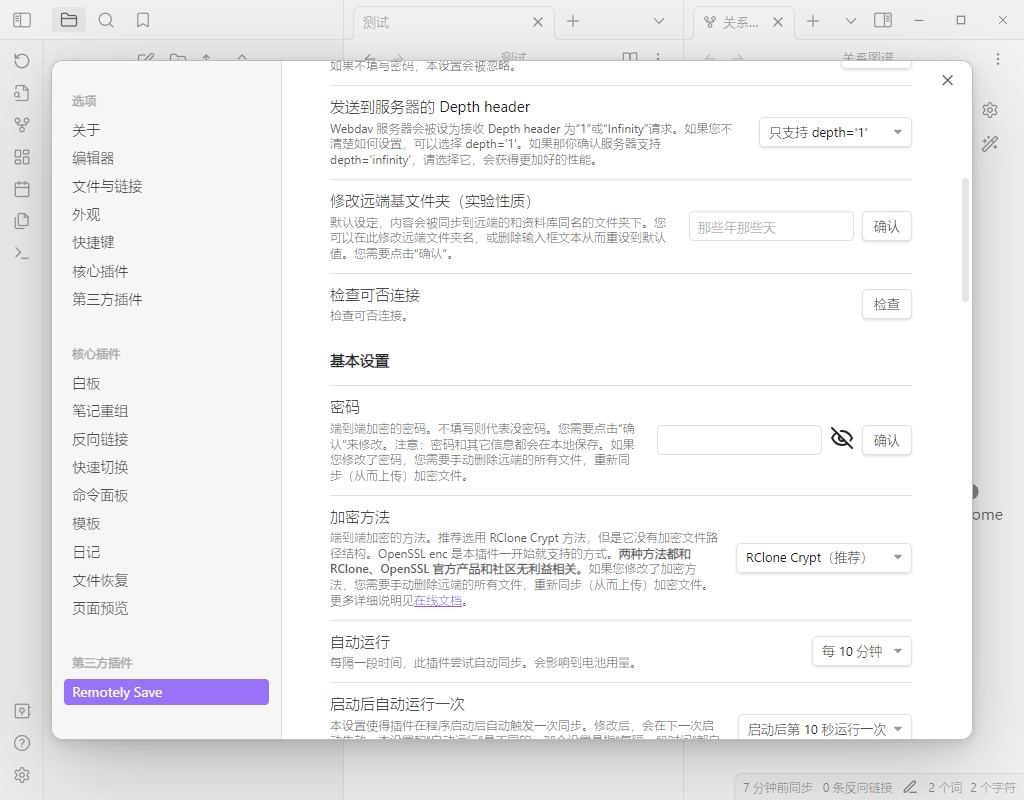Open the command palette terminal icon
Image resolution: width=1024 pixels, height=800 pixels.
click(x=22, y=253)
